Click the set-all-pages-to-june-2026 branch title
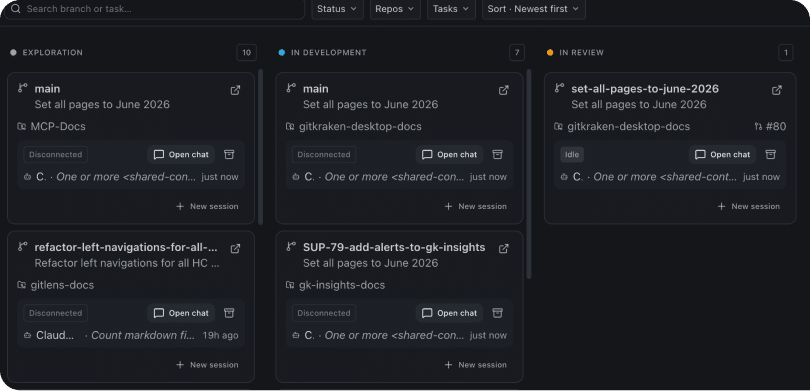 tap(645, 89)
